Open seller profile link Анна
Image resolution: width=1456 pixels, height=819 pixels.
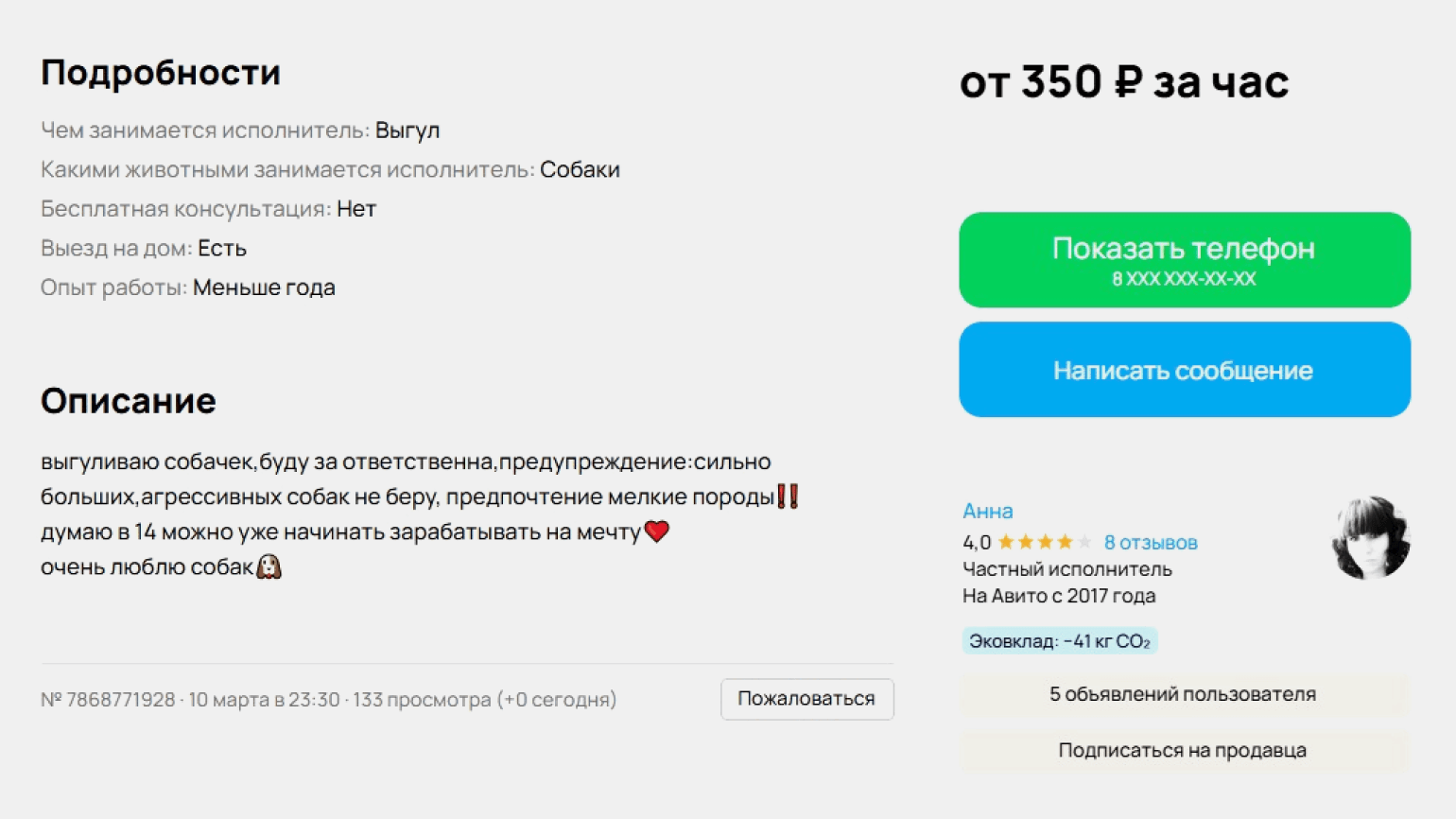coord(987,511)
